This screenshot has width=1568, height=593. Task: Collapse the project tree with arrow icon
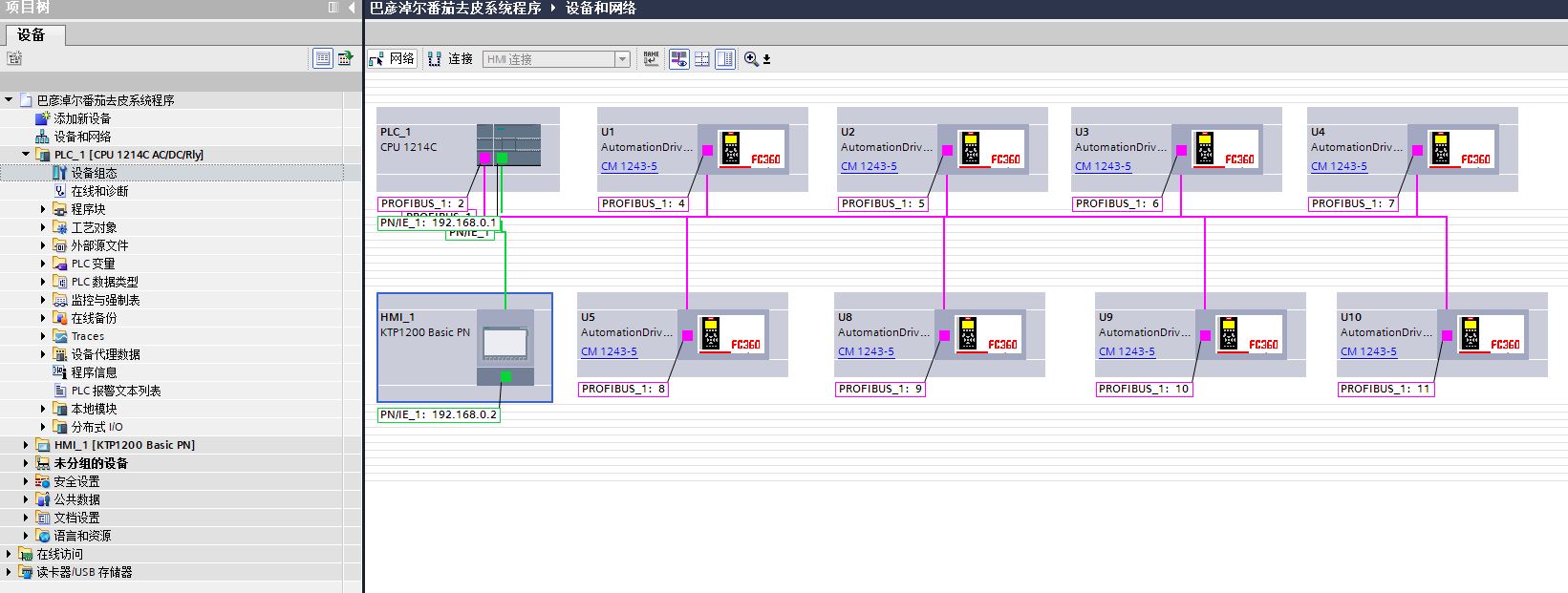click(x=352, y=8)
